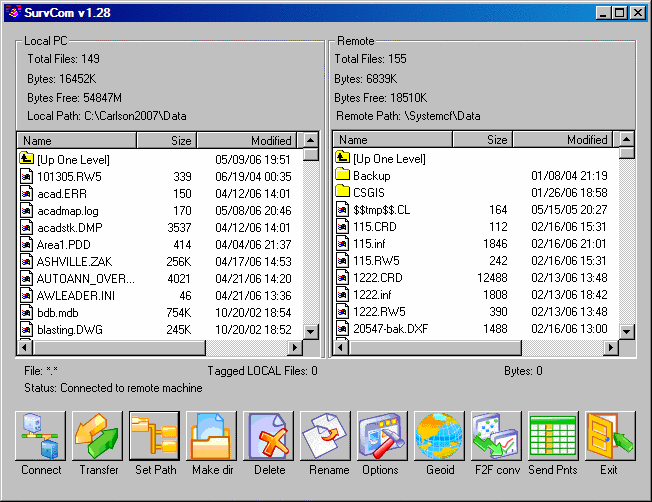Select the 115.RW5 remote file name
This screenshot has height=502, width=652.
(376, 260)
